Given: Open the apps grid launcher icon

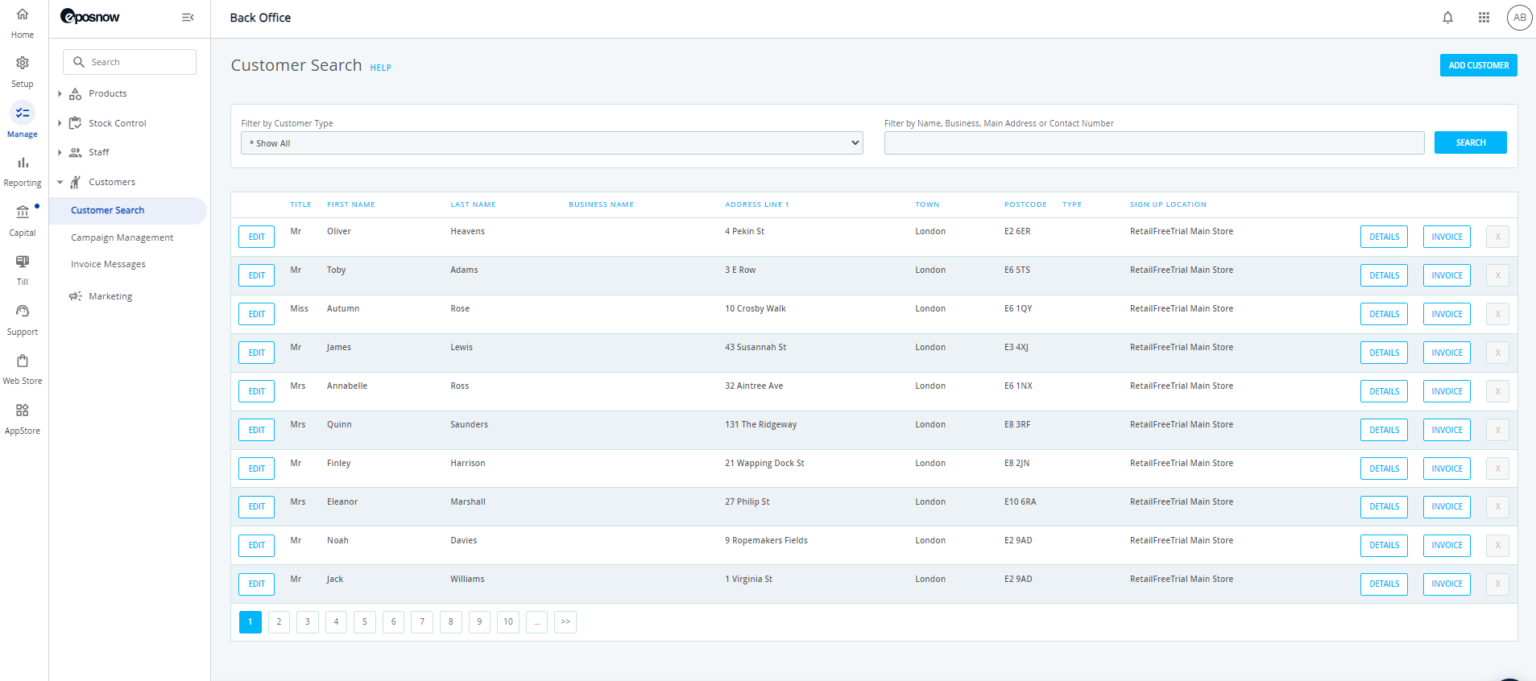Looking at the screenshot, I should pyautogui.click(x=1483, y=18).
